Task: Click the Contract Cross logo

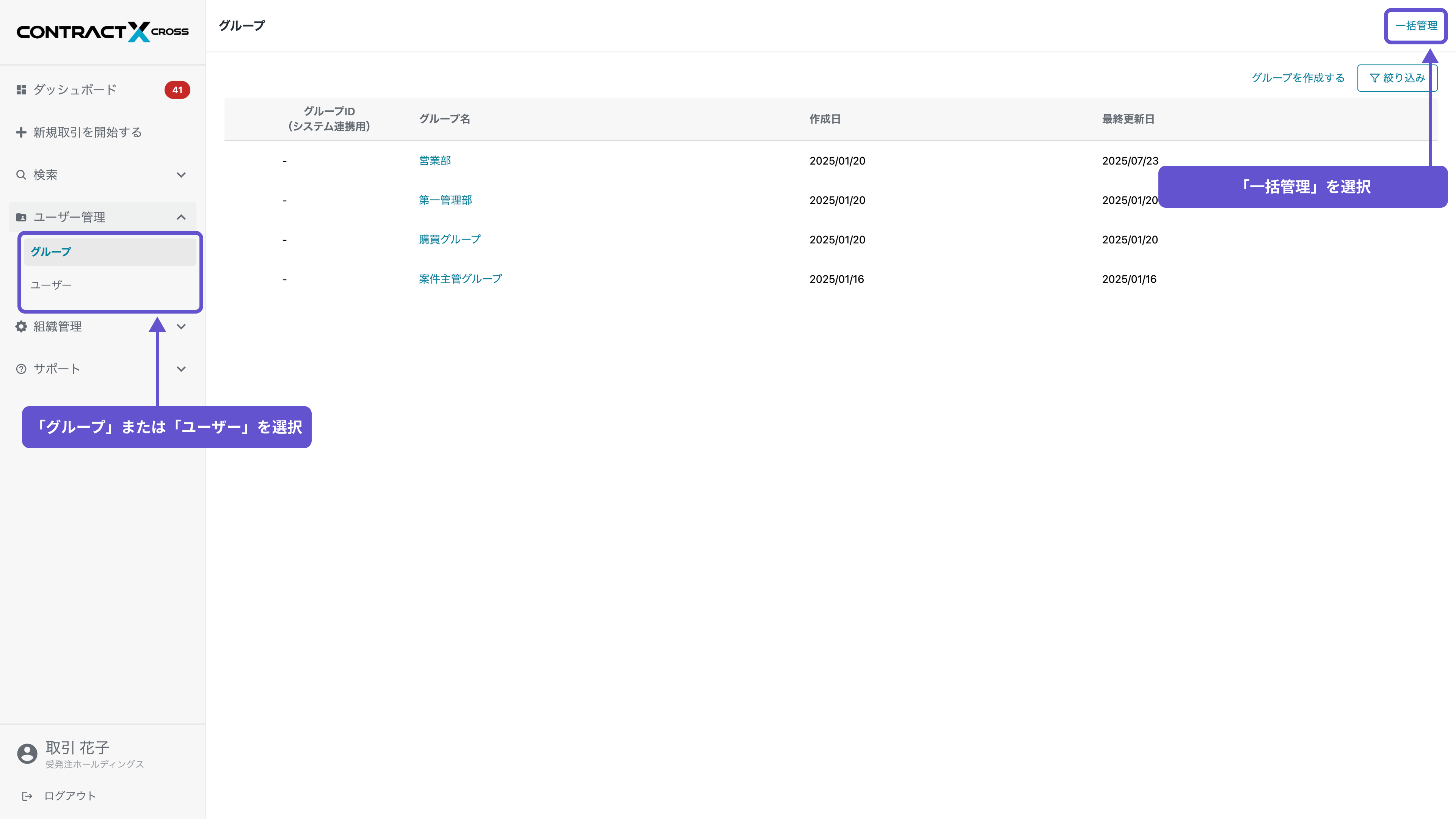Action: click(102, 31)
